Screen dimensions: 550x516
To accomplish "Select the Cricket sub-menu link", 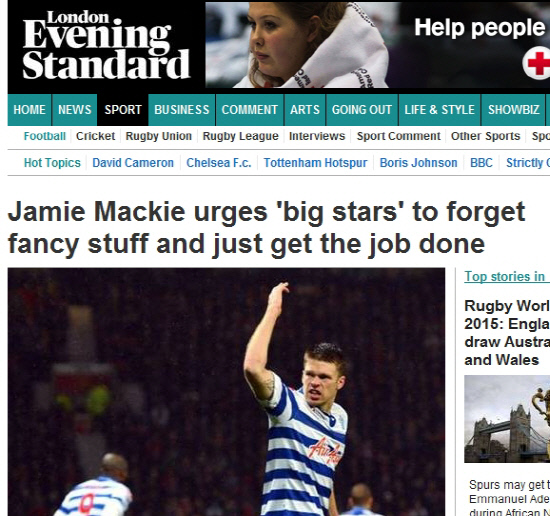I will 95,136.
